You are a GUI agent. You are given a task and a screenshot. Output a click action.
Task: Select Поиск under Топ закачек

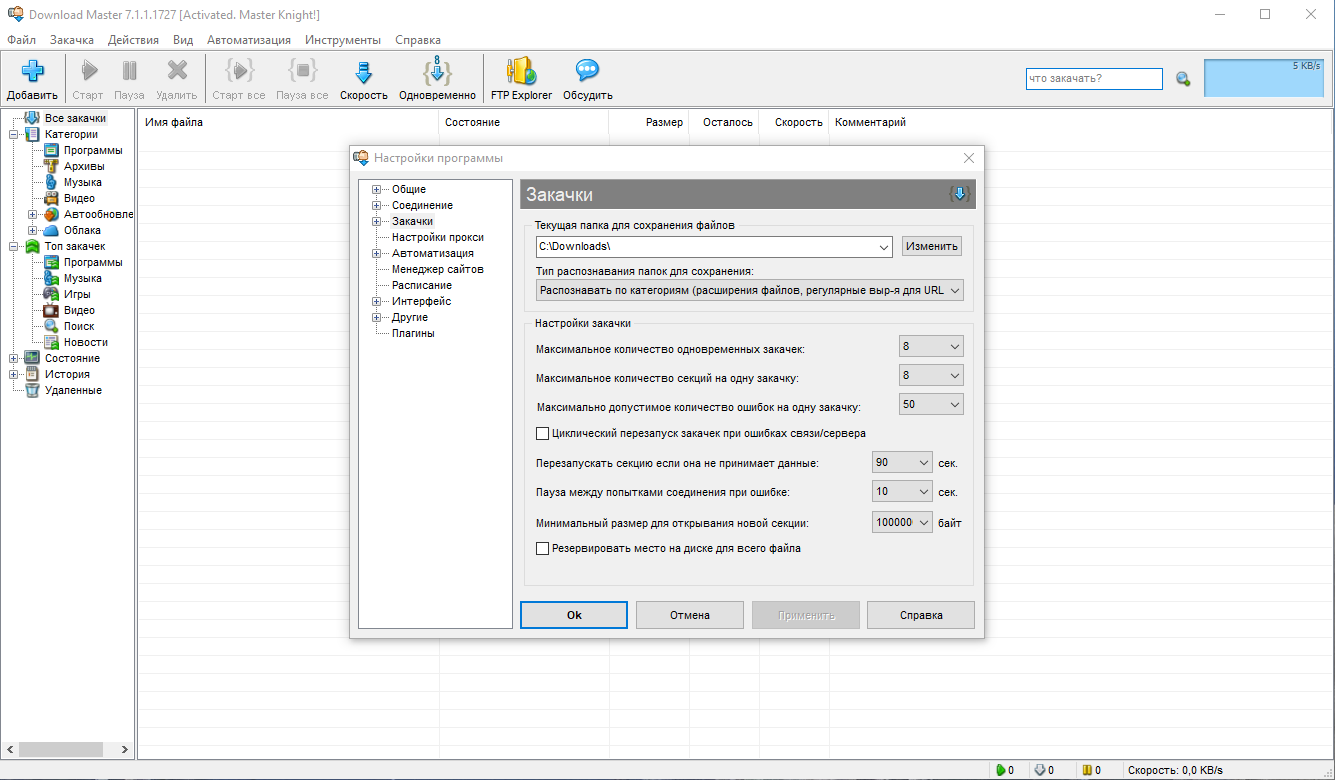(79, 326)
